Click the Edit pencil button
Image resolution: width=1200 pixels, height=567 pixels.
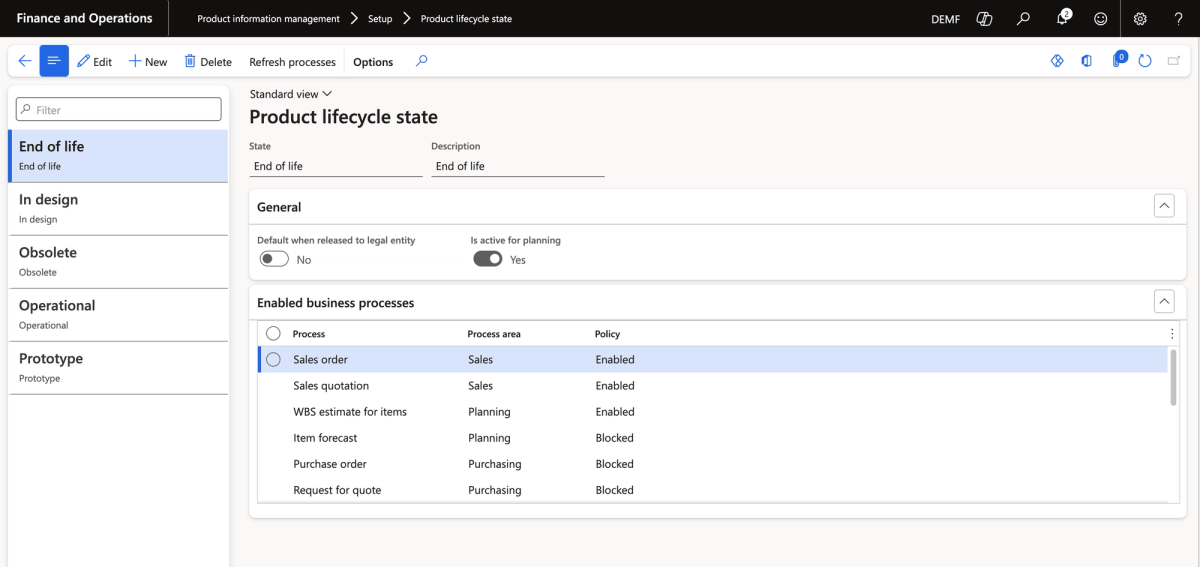point(94,61)
